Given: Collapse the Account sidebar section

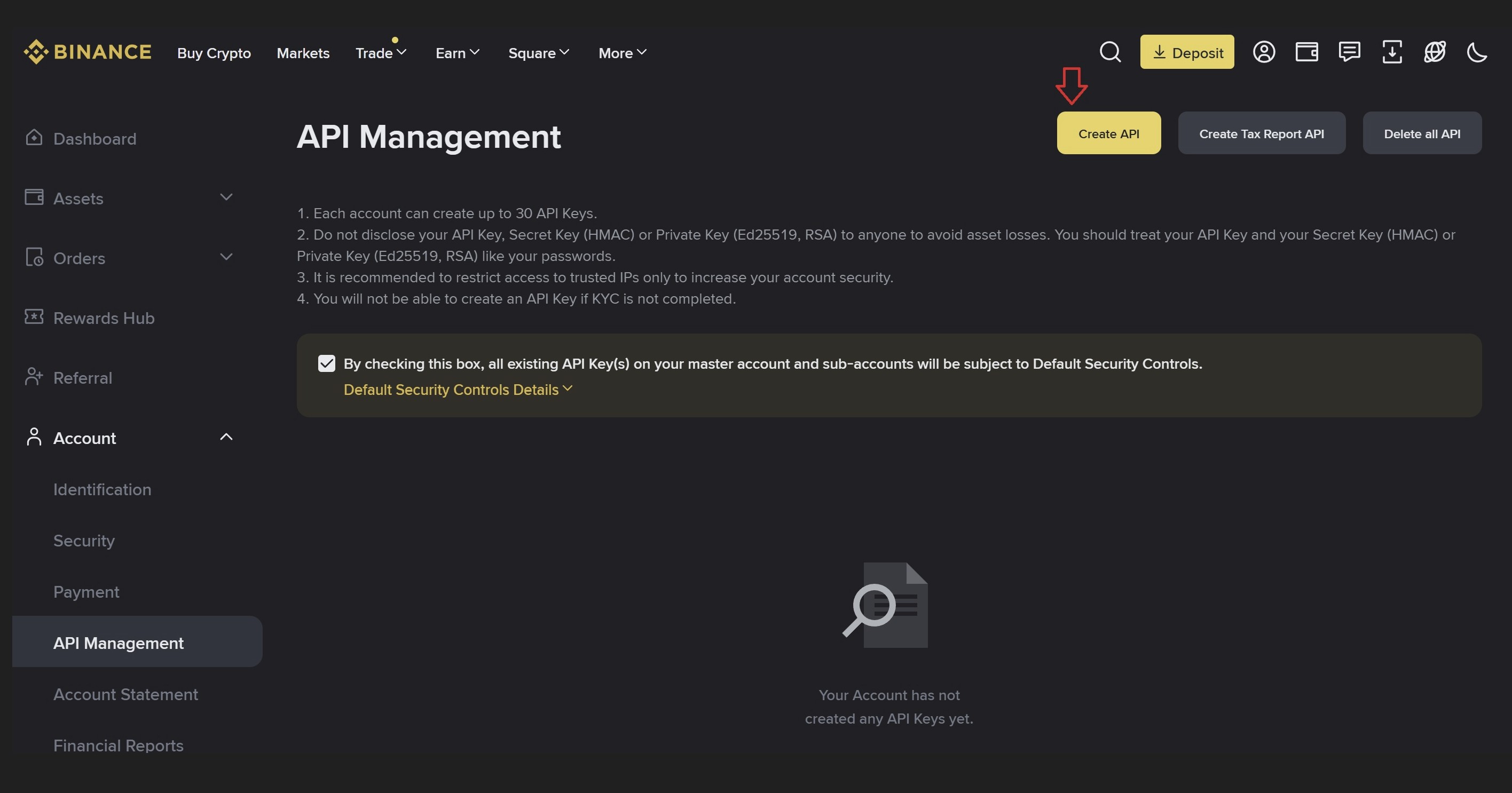Looking at the screenshot, I should [x=226, y=438].
